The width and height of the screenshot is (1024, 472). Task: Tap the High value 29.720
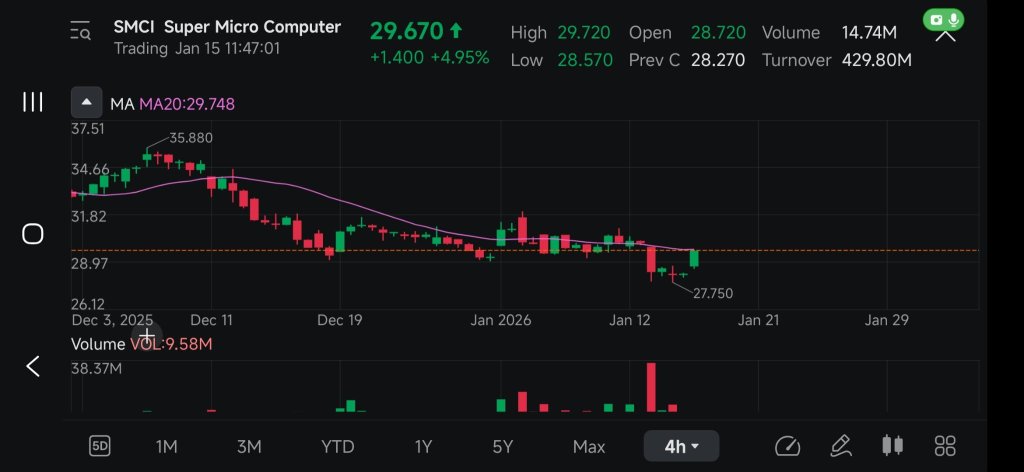click(x=584, y=33)
